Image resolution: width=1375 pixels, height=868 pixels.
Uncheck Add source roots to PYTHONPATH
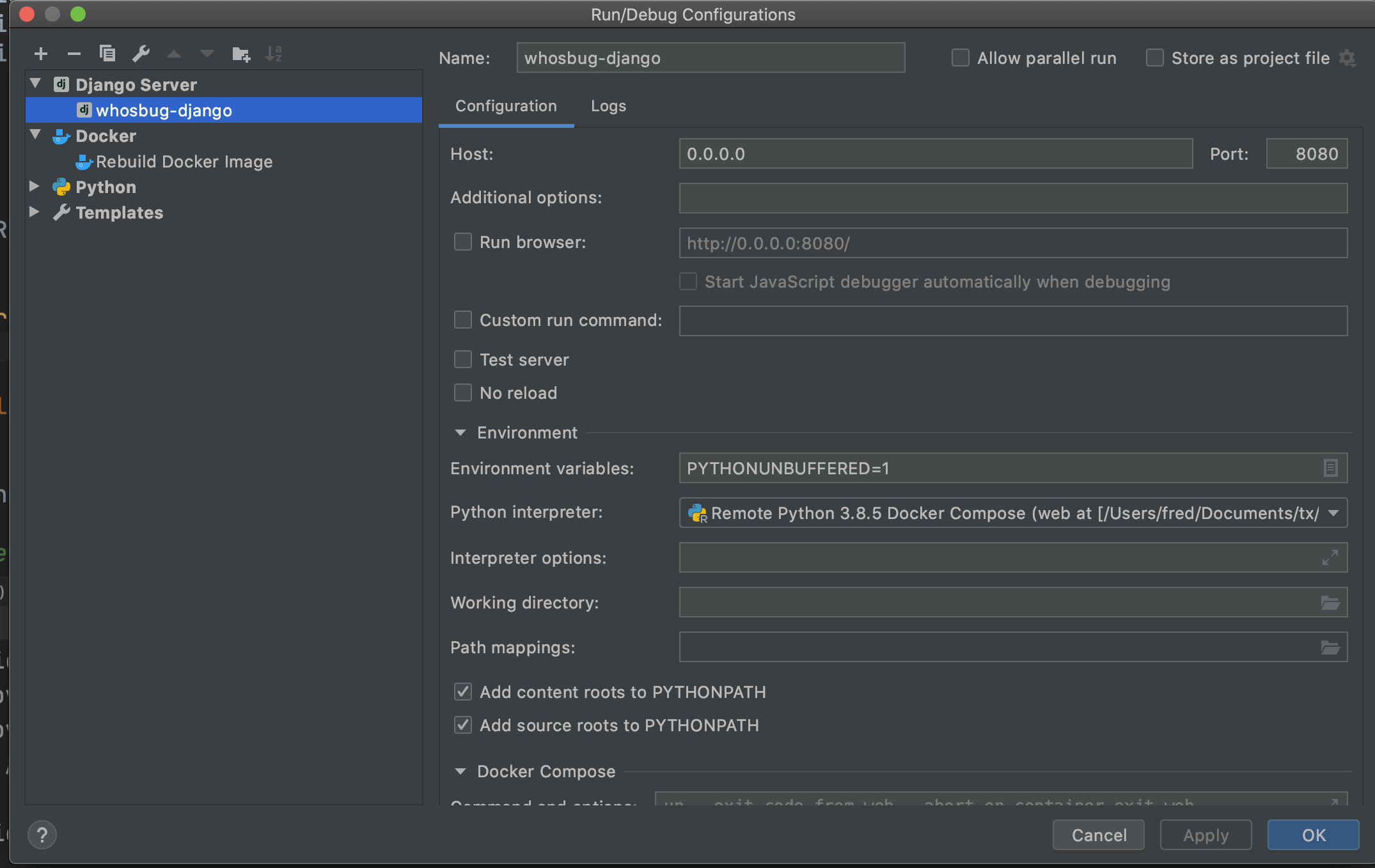pyautogui.click(x=462, y=725)
